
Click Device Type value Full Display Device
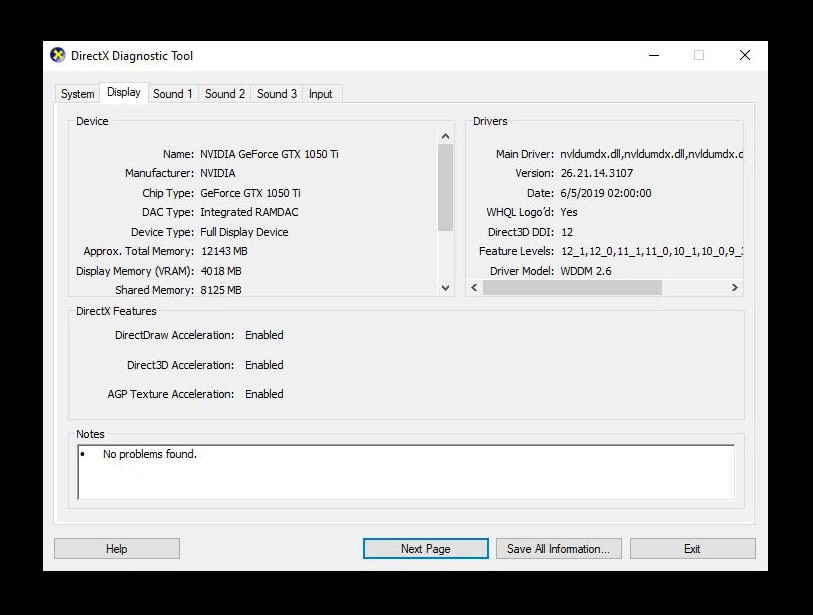tap(244, 232)
